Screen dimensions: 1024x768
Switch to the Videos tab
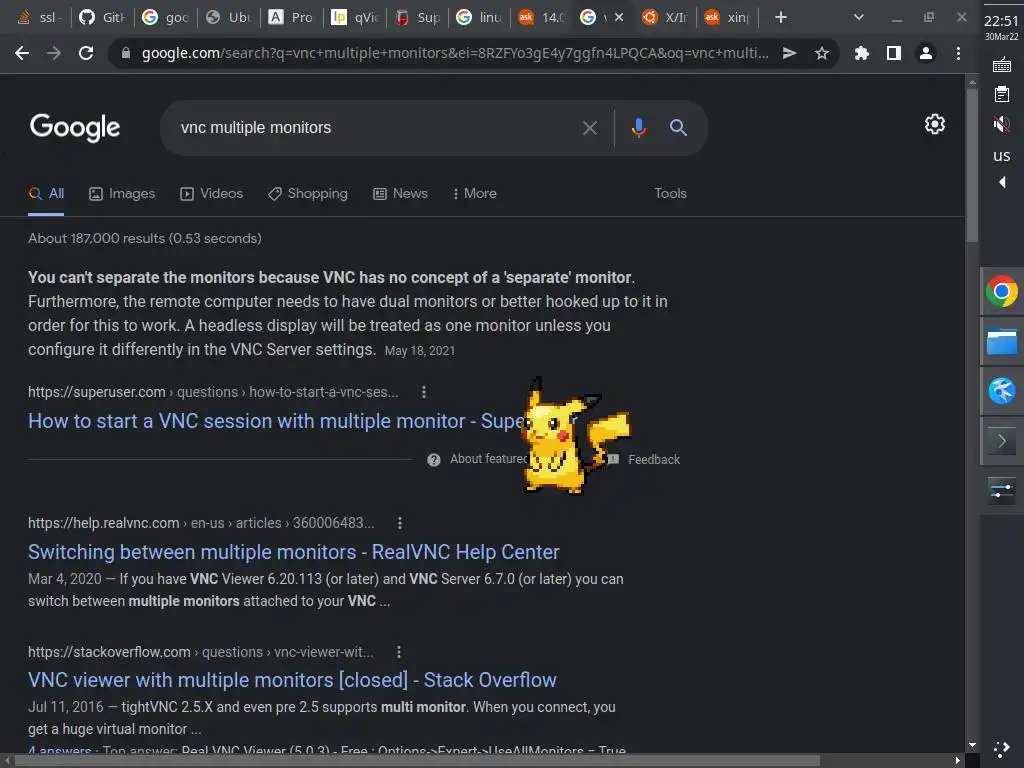tap(212, 193)
